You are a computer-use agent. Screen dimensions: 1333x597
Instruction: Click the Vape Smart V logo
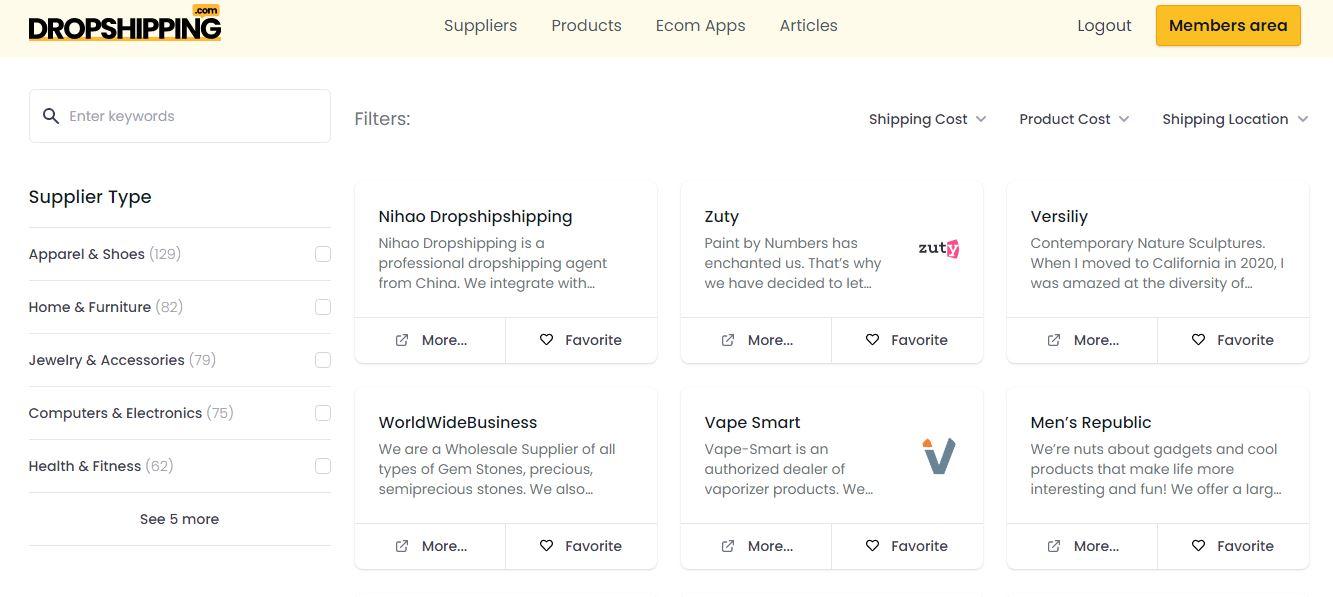point(938,455)
